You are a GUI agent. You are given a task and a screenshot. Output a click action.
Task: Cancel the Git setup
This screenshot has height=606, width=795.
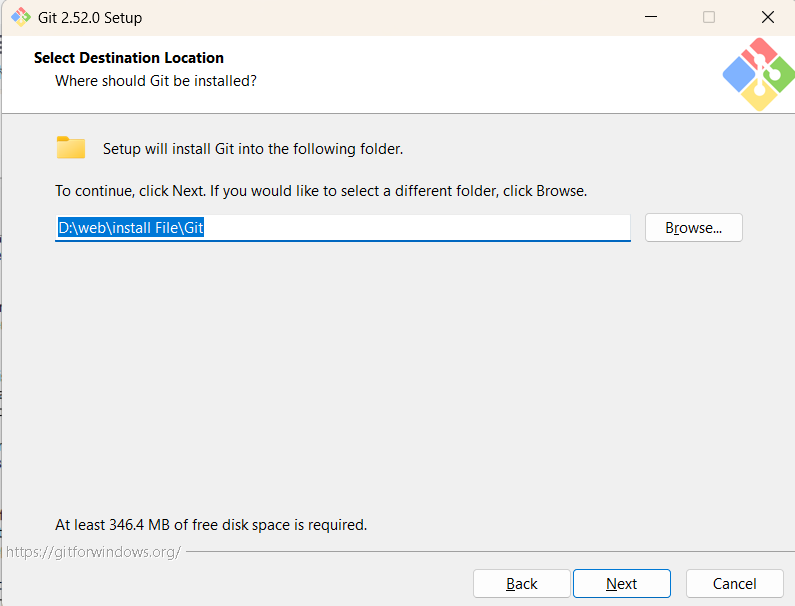click(x=735, y=584)
